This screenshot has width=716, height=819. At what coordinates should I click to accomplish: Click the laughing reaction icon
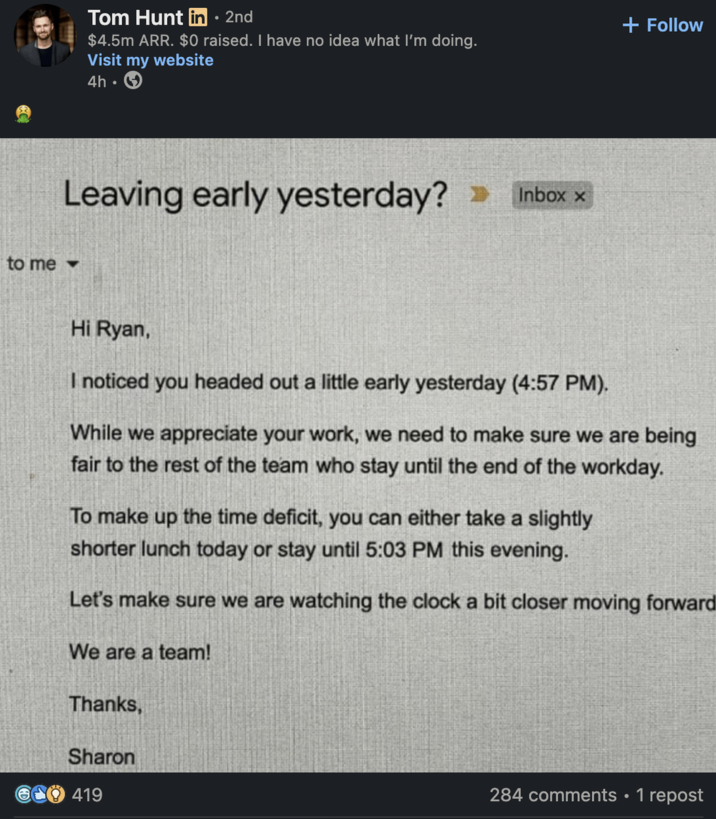coord(23,795)
